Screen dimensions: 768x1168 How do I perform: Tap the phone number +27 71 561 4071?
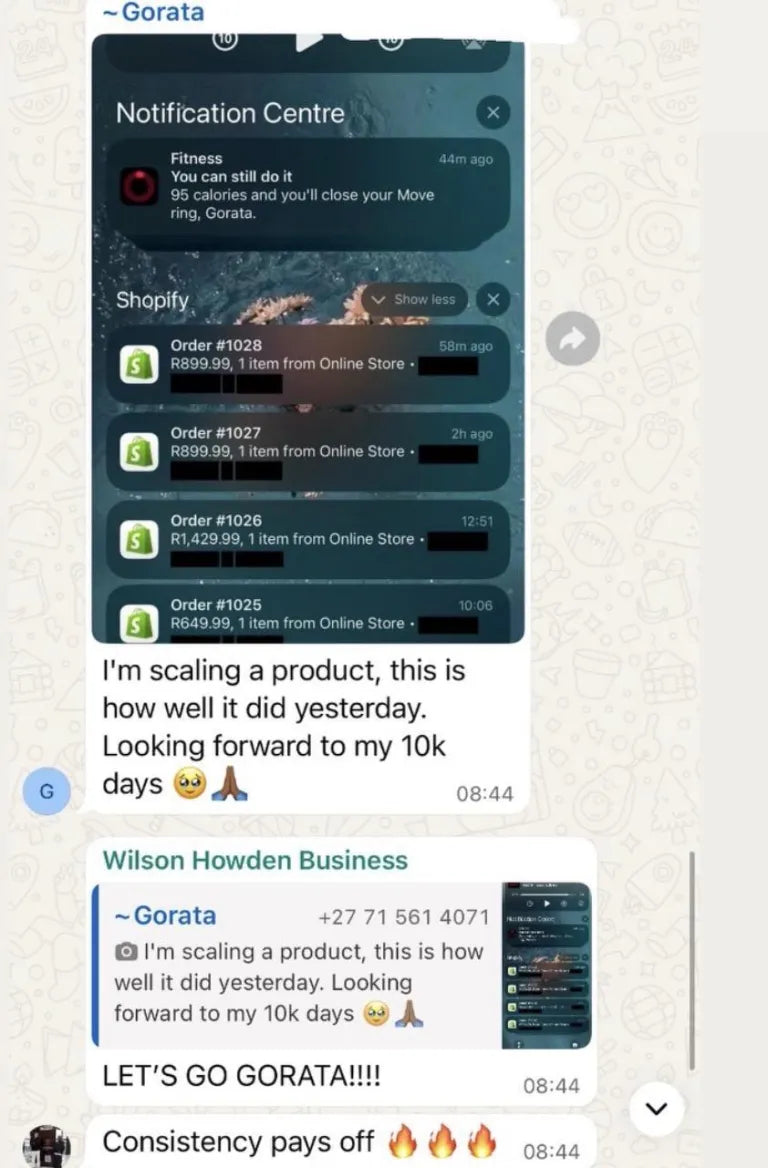click(x=404, y=917)
